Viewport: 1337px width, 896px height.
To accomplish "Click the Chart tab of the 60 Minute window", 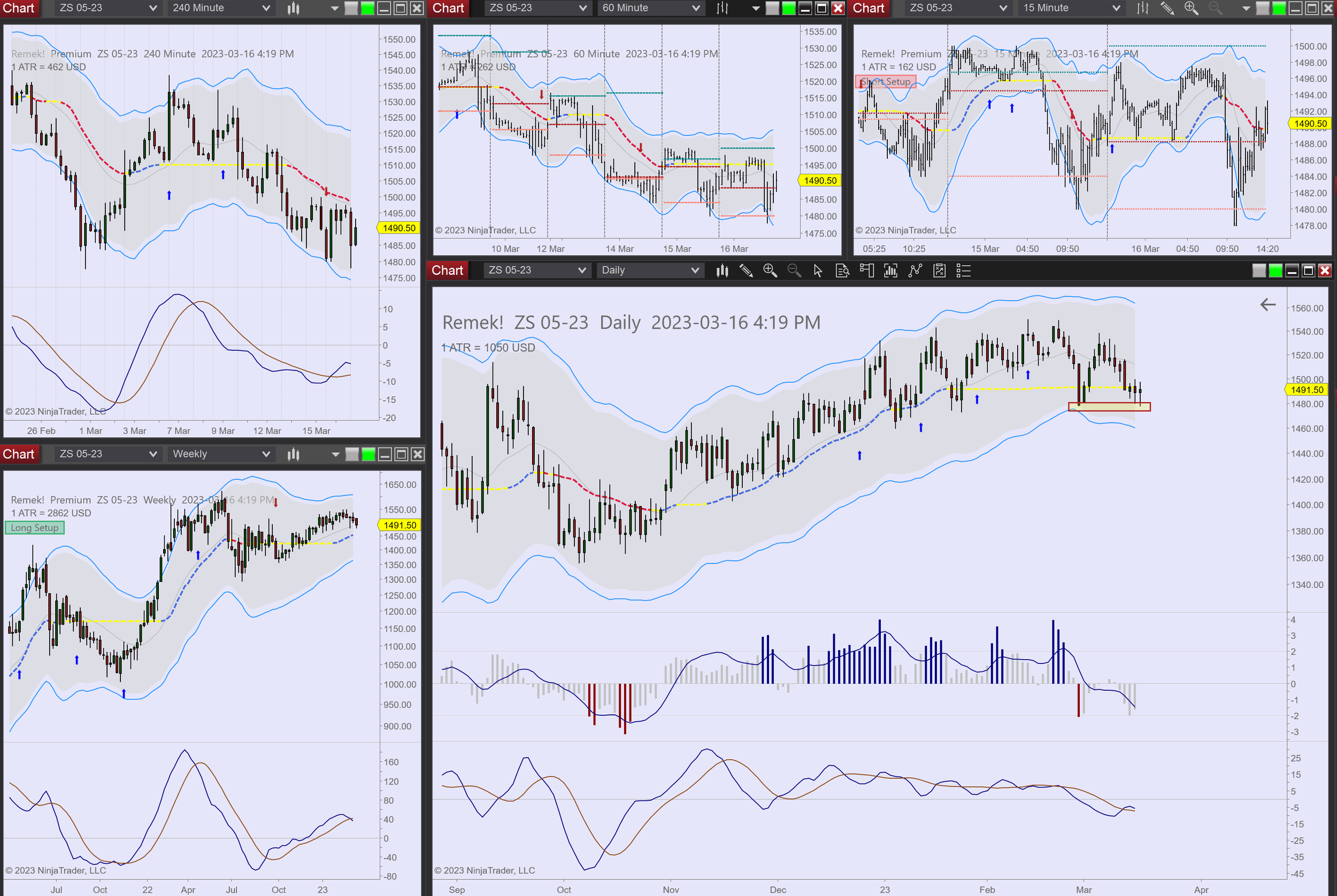I will coord(448,8).
